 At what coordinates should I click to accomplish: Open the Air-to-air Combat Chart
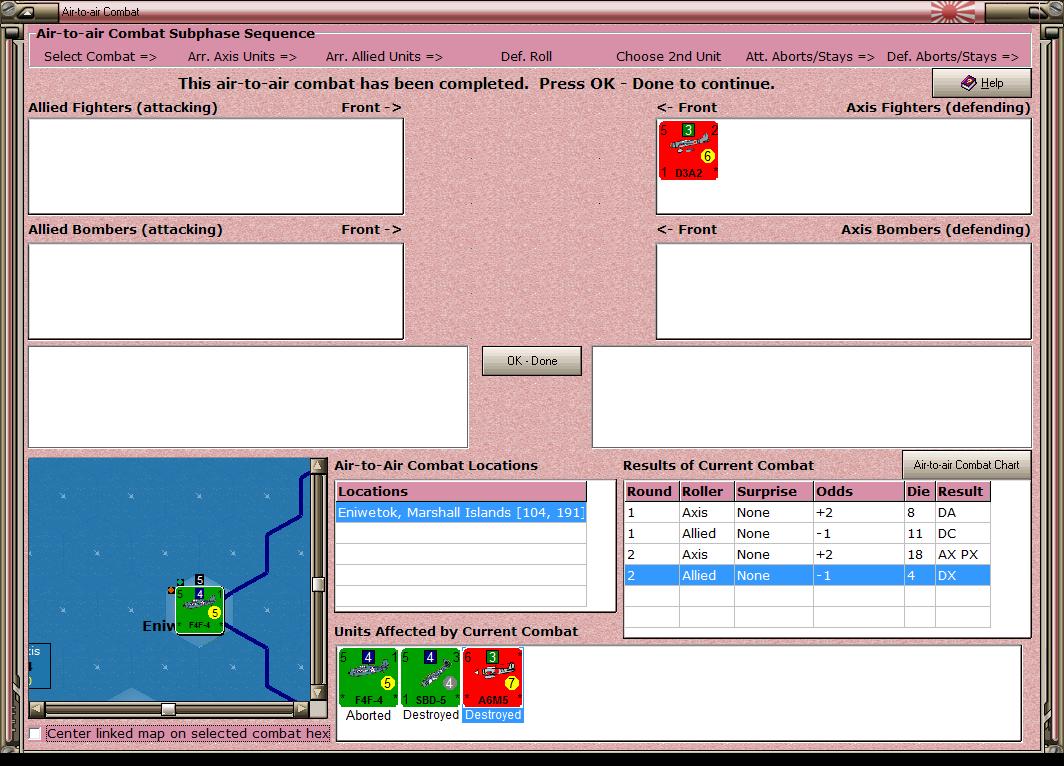point(966,465)
